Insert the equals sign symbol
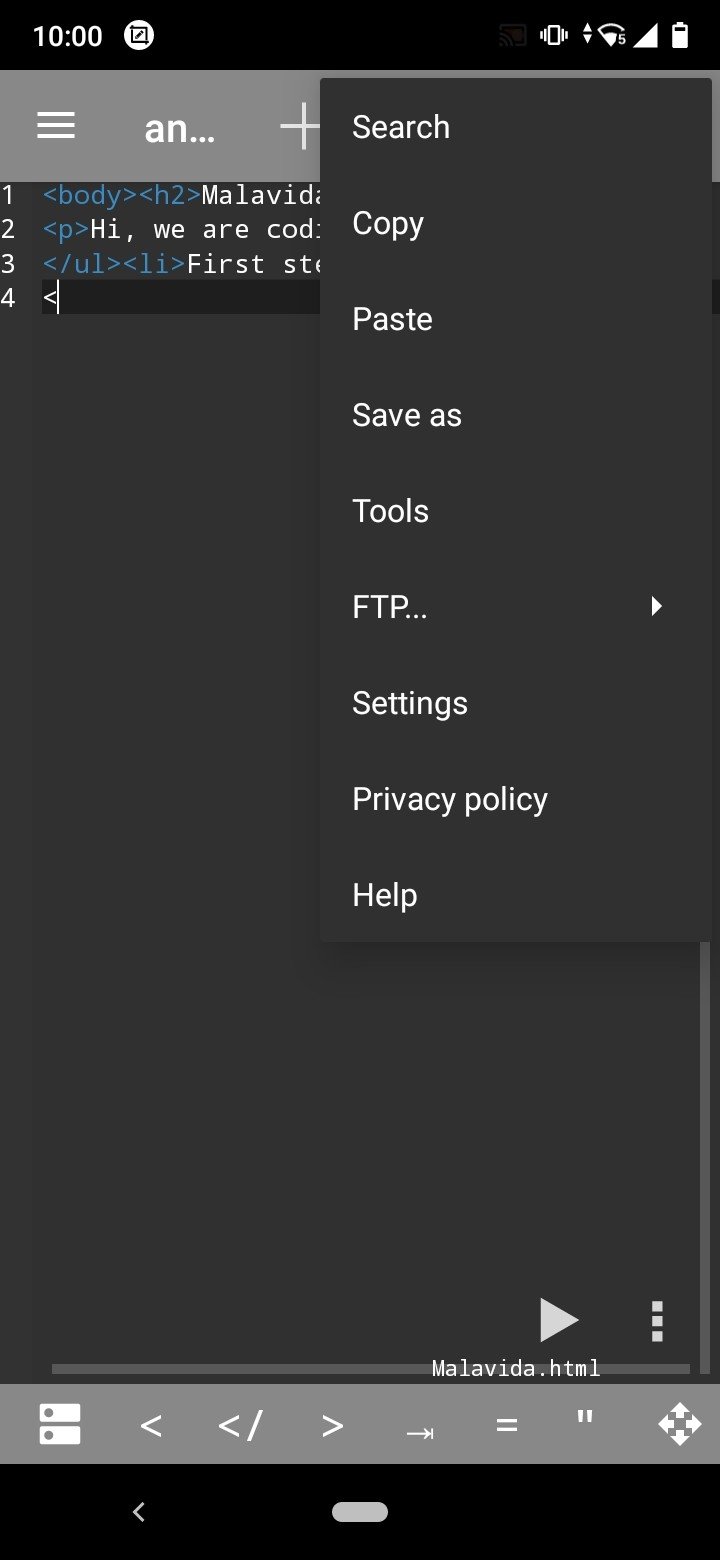 507,1425
